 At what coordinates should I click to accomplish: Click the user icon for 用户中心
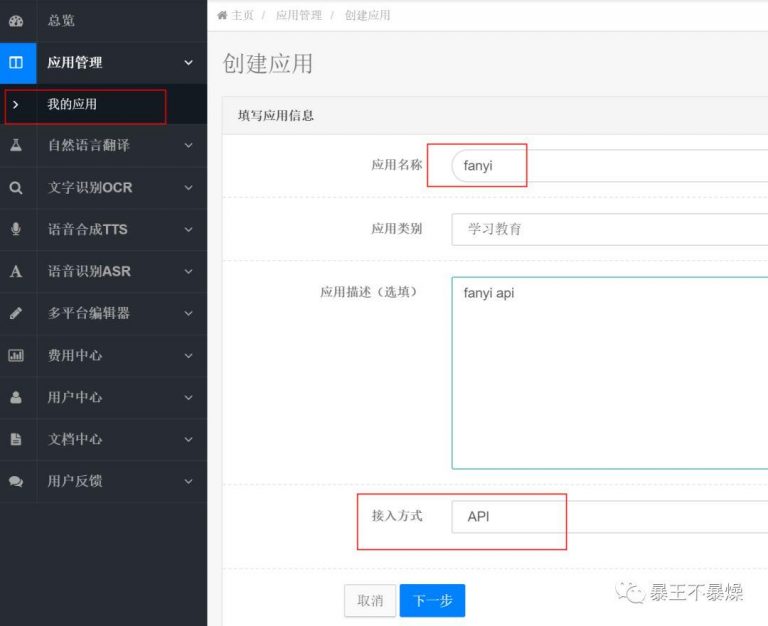pyautogui.click(x=16, y=397)
